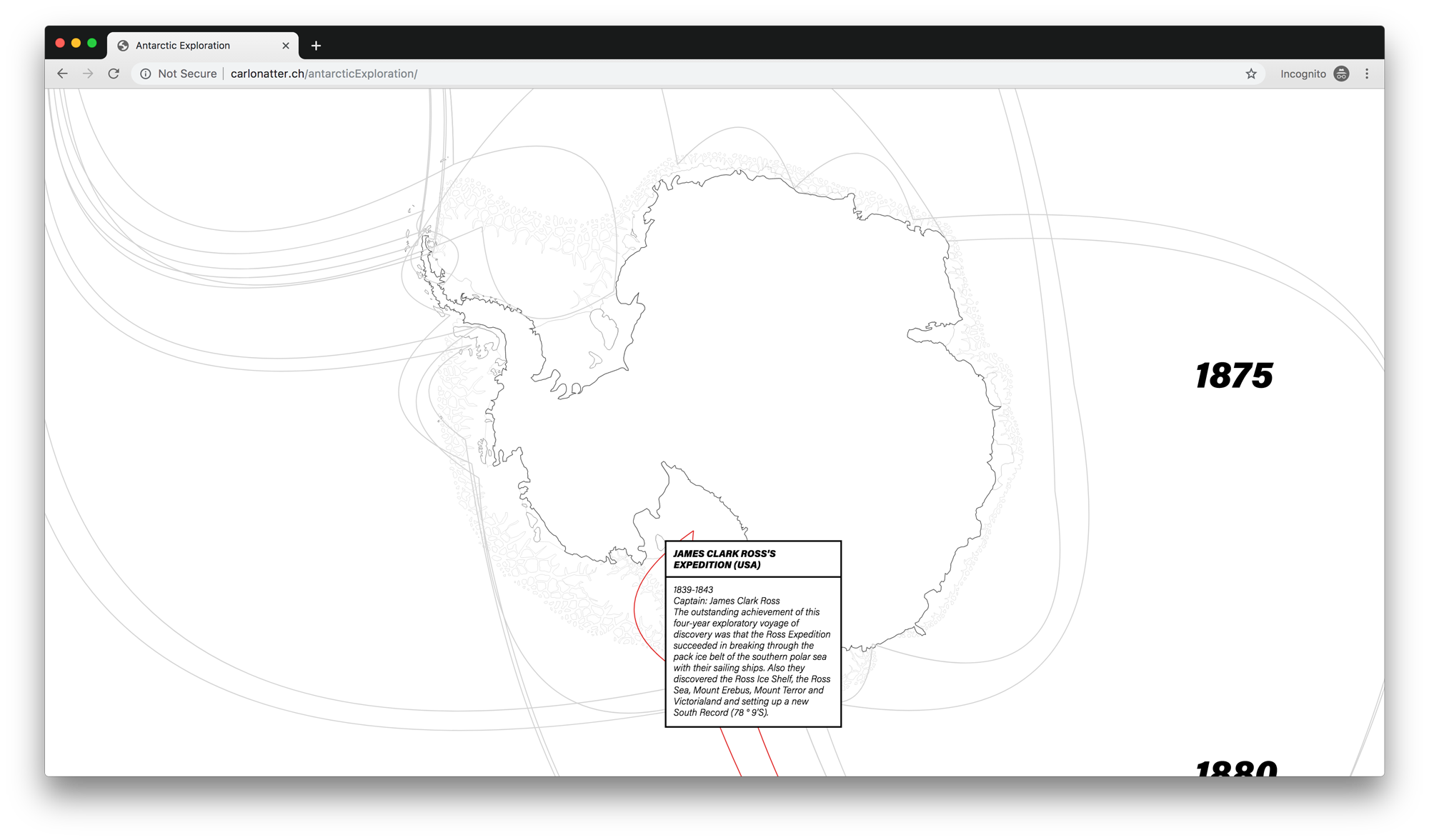This screenshot has height=840, width=1429.
Task: Click the forward navigation arrow
Action: tap(88, 73)
